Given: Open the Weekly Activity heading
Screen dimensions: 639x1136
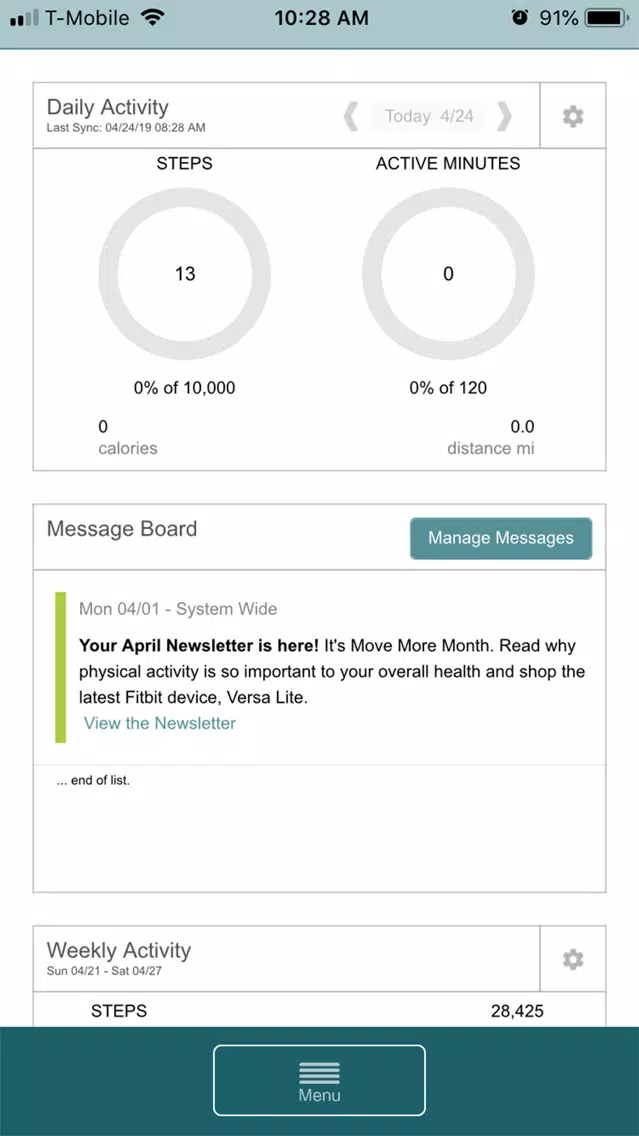Looking at the screenshot, I should pos(119,951).
